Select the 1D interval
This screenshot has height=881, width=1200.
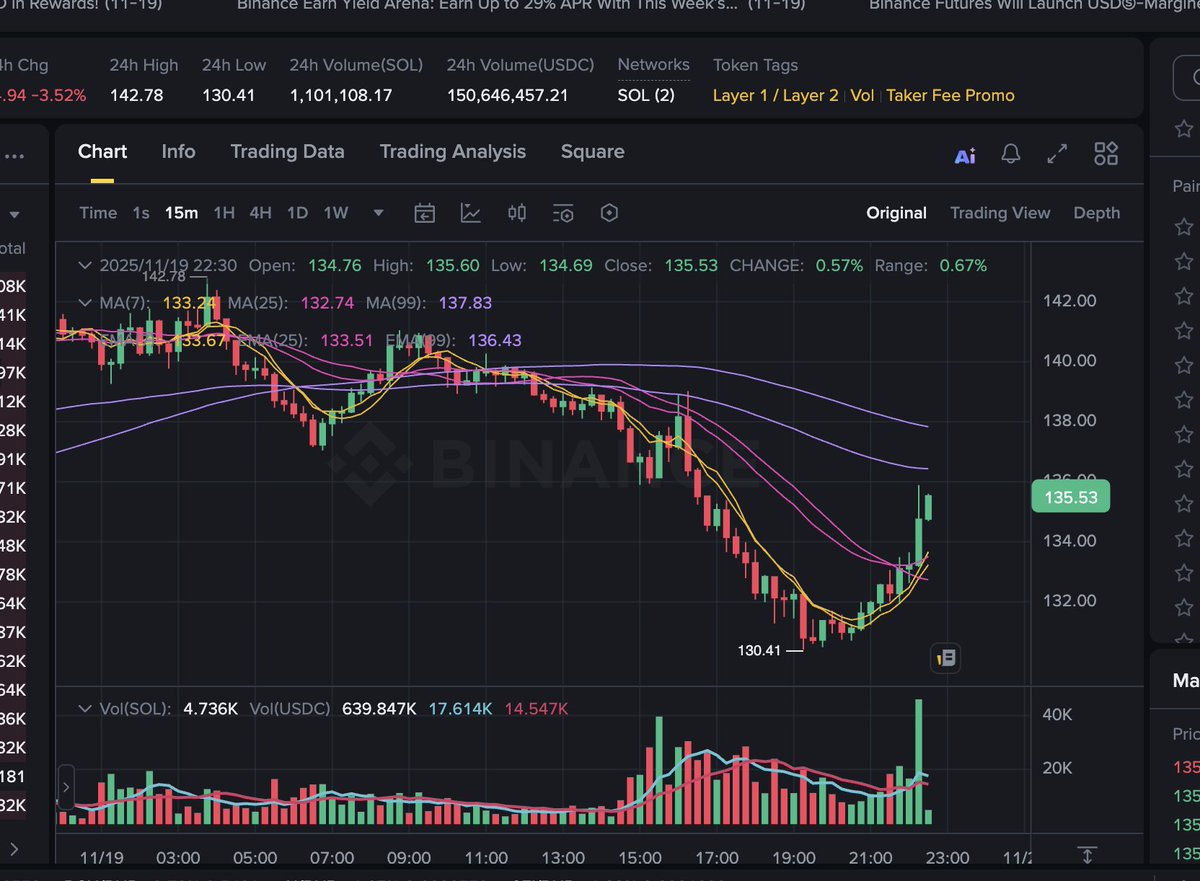(x=297, y=213)
